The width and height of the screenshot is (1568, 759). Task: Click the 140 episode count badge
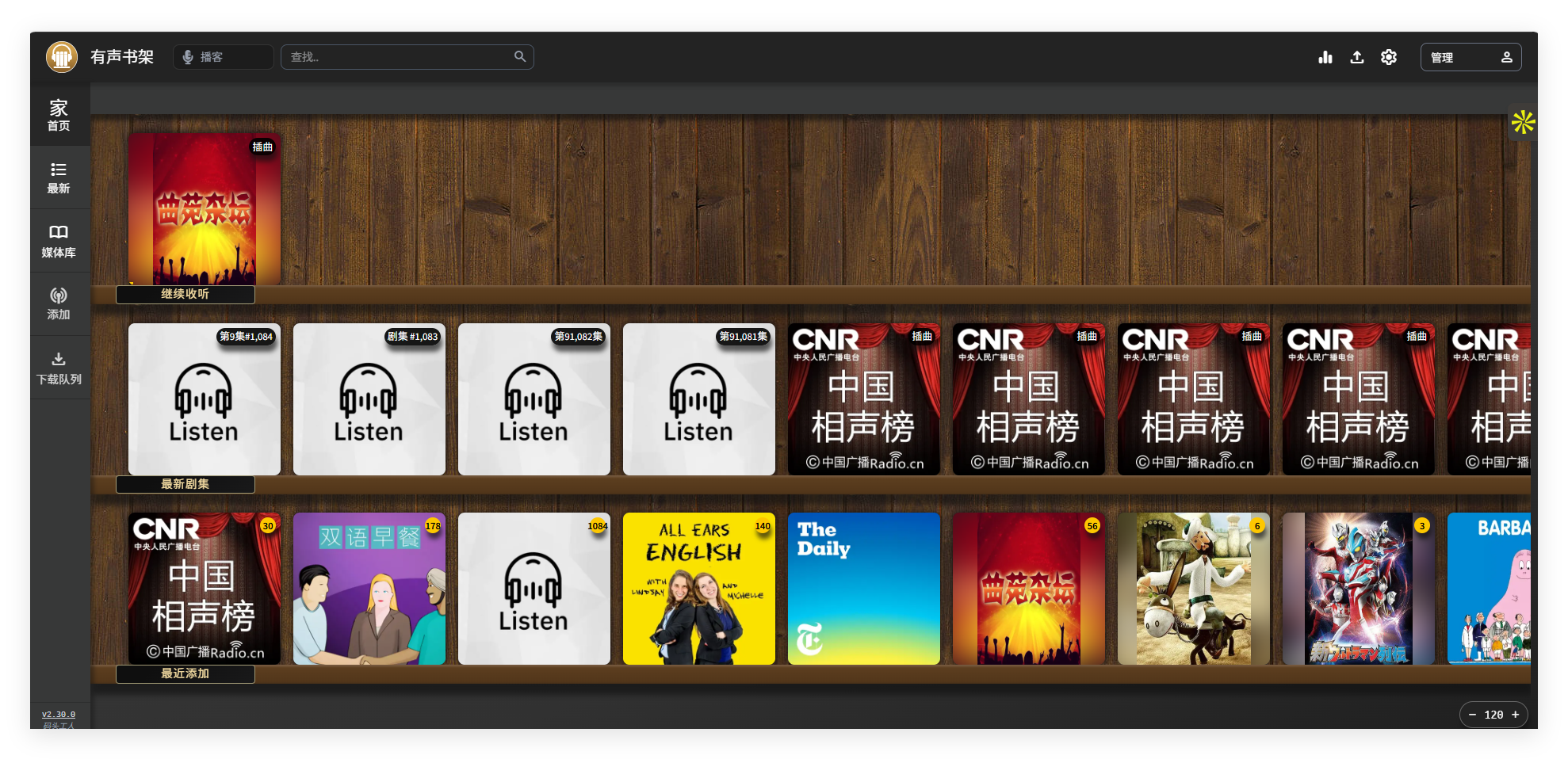pos(763,526)
